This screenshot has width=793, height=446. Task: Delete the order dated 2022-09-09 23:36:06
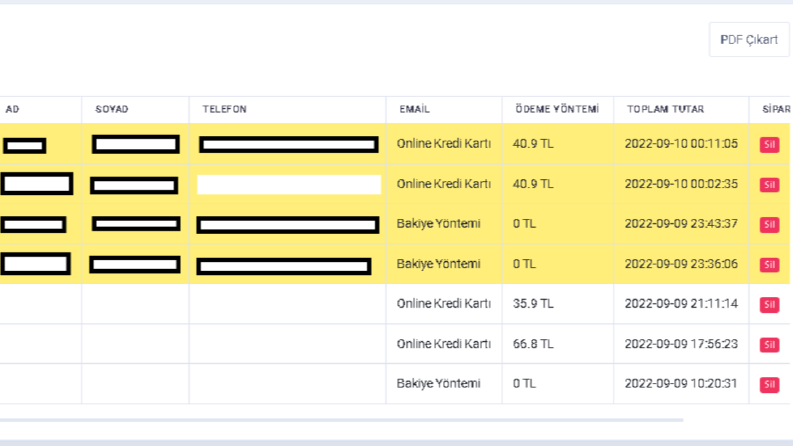(x=769, y=264)
